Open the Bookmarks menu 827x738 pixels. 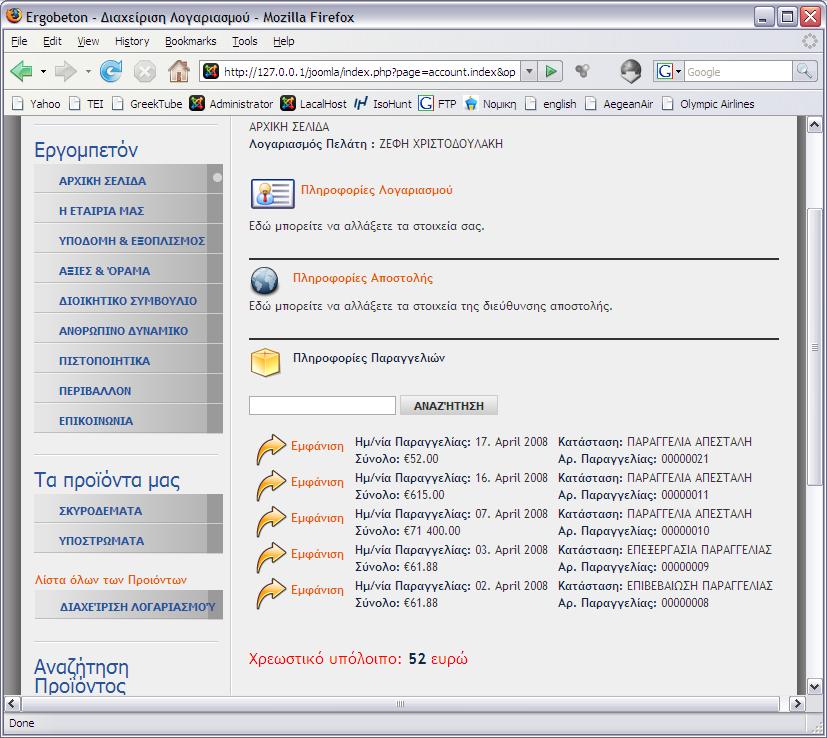click(x=190, y=41)
